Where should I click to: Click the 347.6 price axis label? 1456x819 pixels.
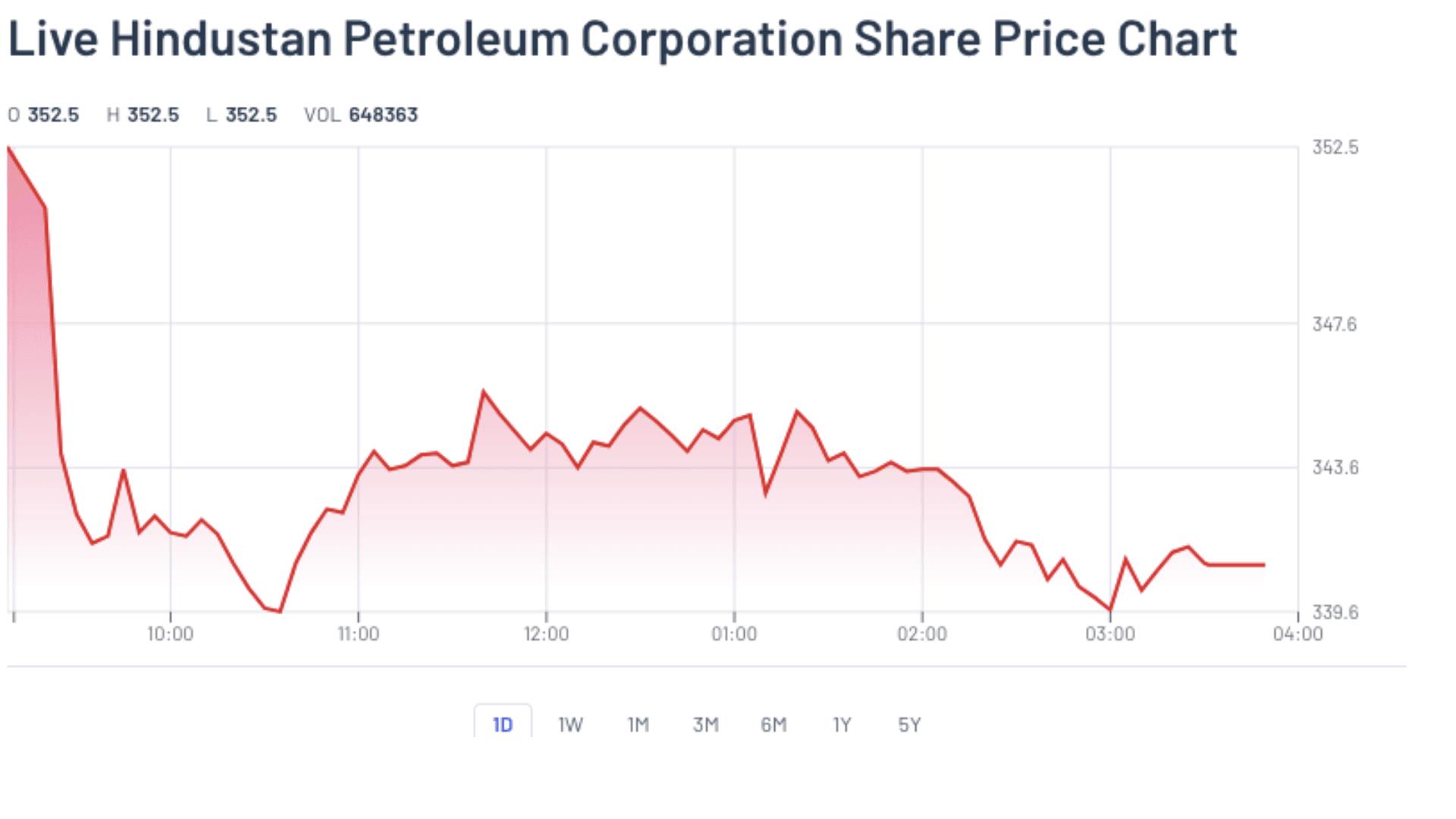pos(1335,325)
